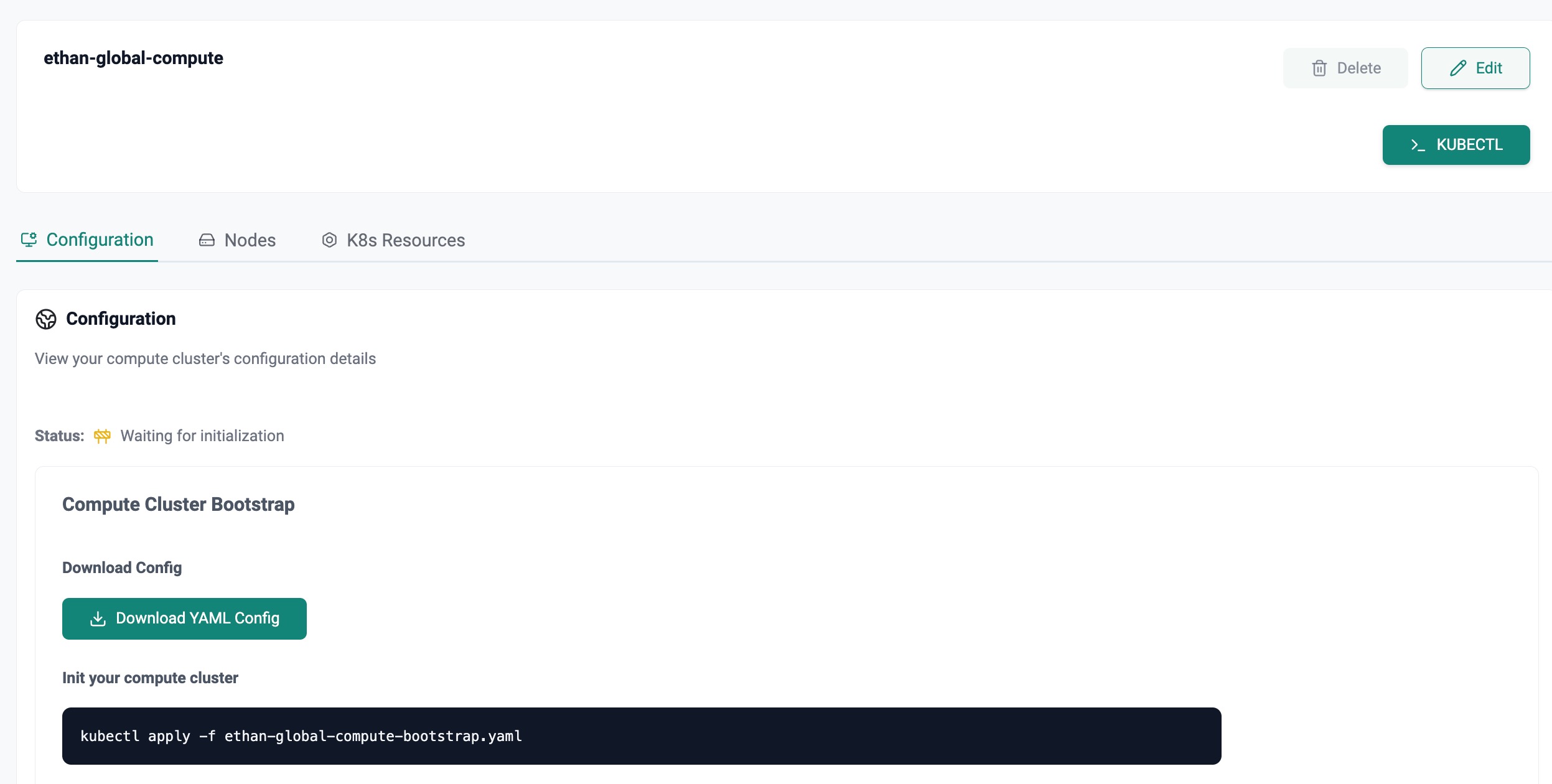Click the download arrow icon on YAML button

(x=98, y=618)
